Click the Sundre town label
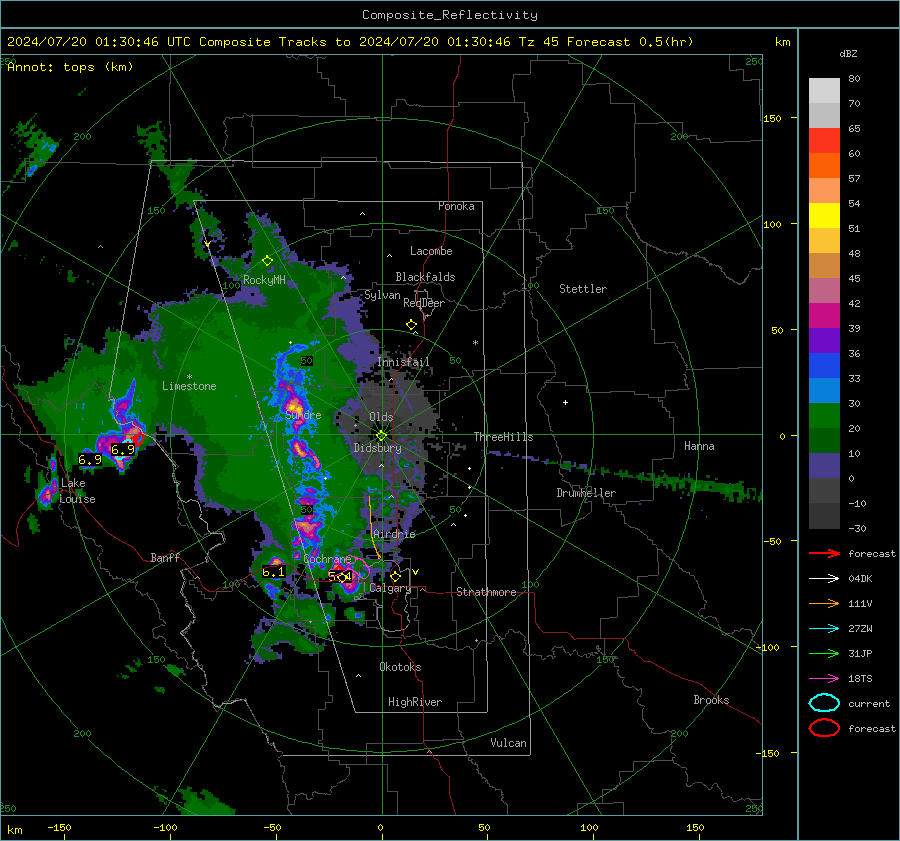The height and width of the screenshot is (841, 900). [304, 414]
